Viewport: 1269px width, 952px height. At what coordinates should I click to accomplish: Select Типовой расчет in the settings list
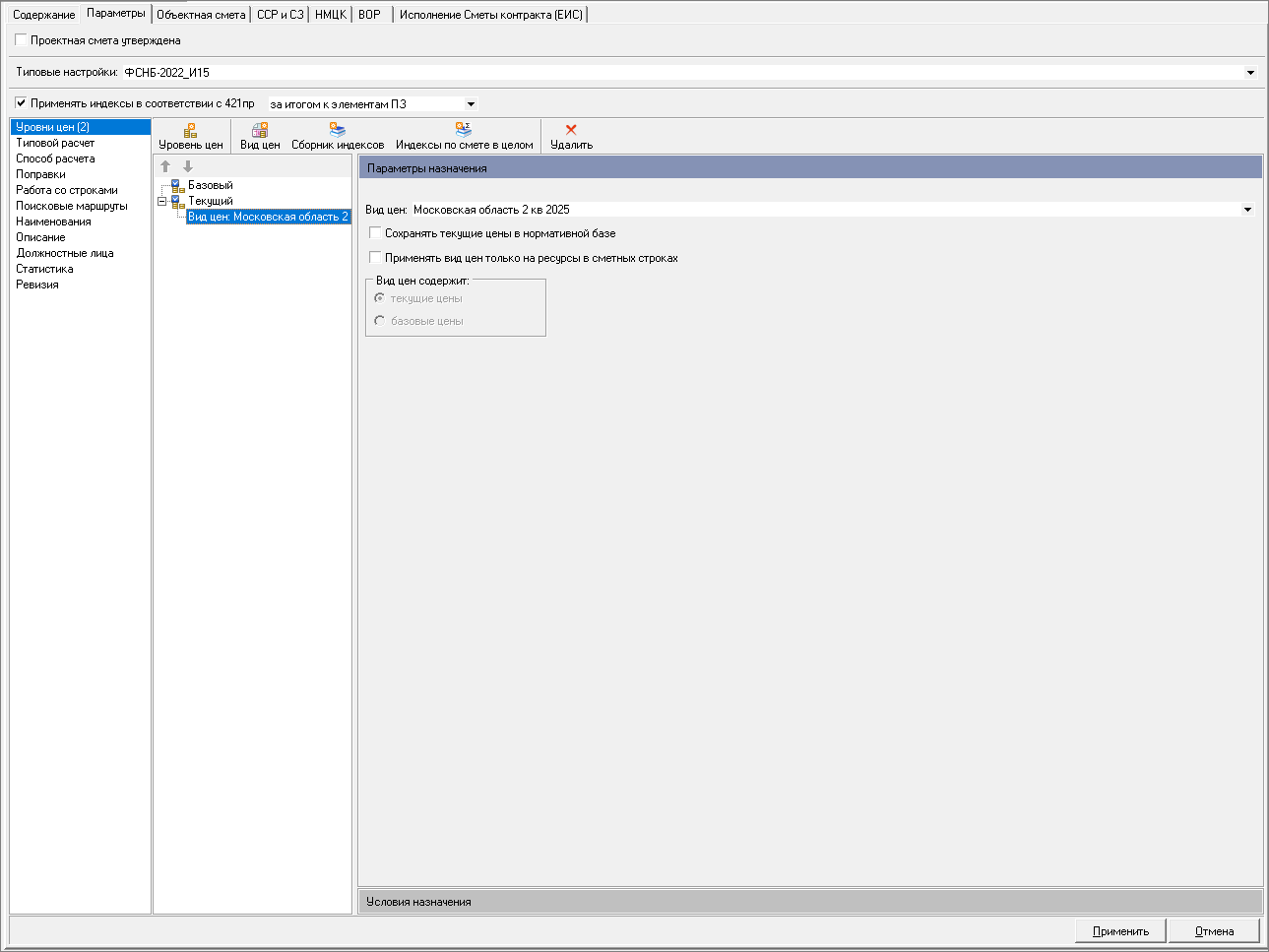(55, 143)
